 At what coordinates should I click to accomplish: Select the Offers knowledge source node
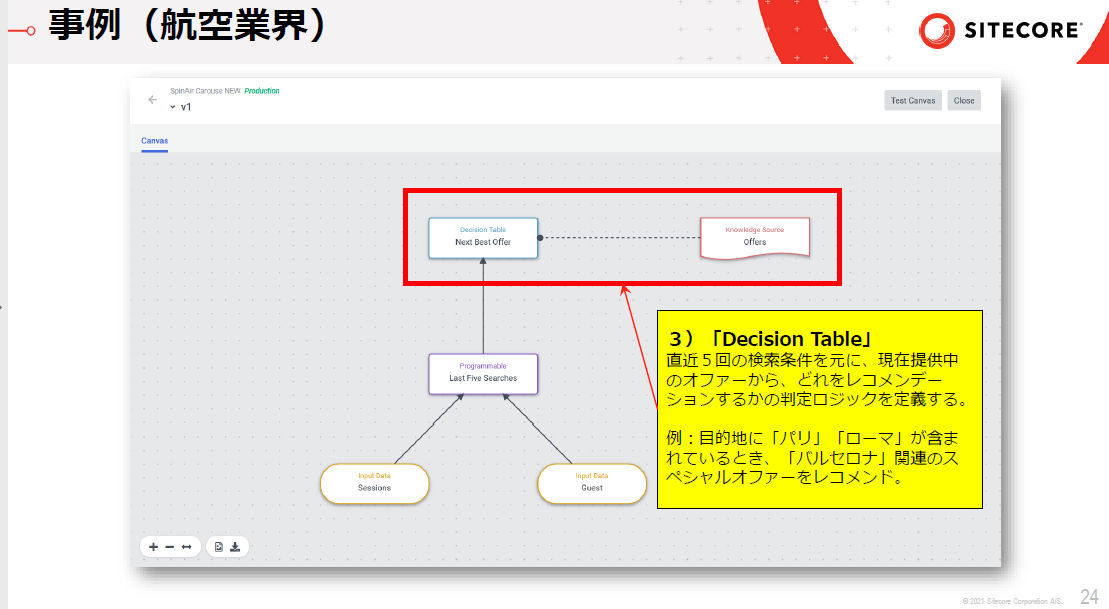(x=755, y=238)
